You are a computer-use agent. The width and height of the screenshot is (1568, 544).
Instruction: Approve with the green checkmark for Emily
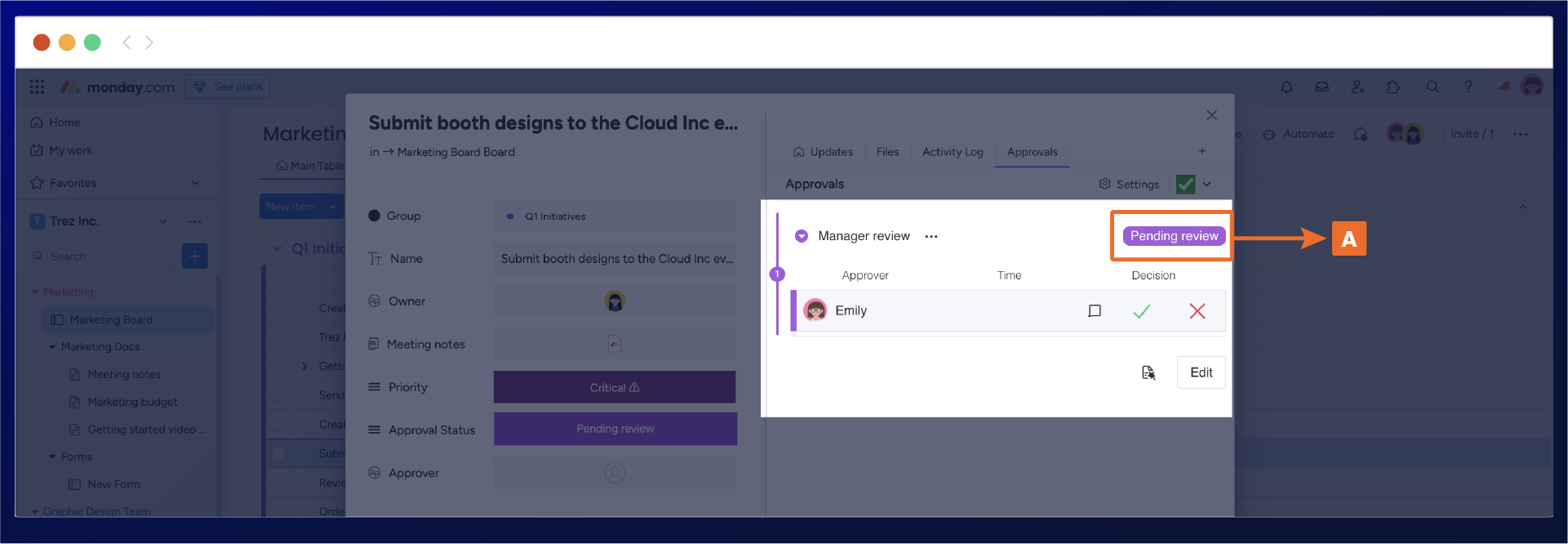click(1141, 311)
